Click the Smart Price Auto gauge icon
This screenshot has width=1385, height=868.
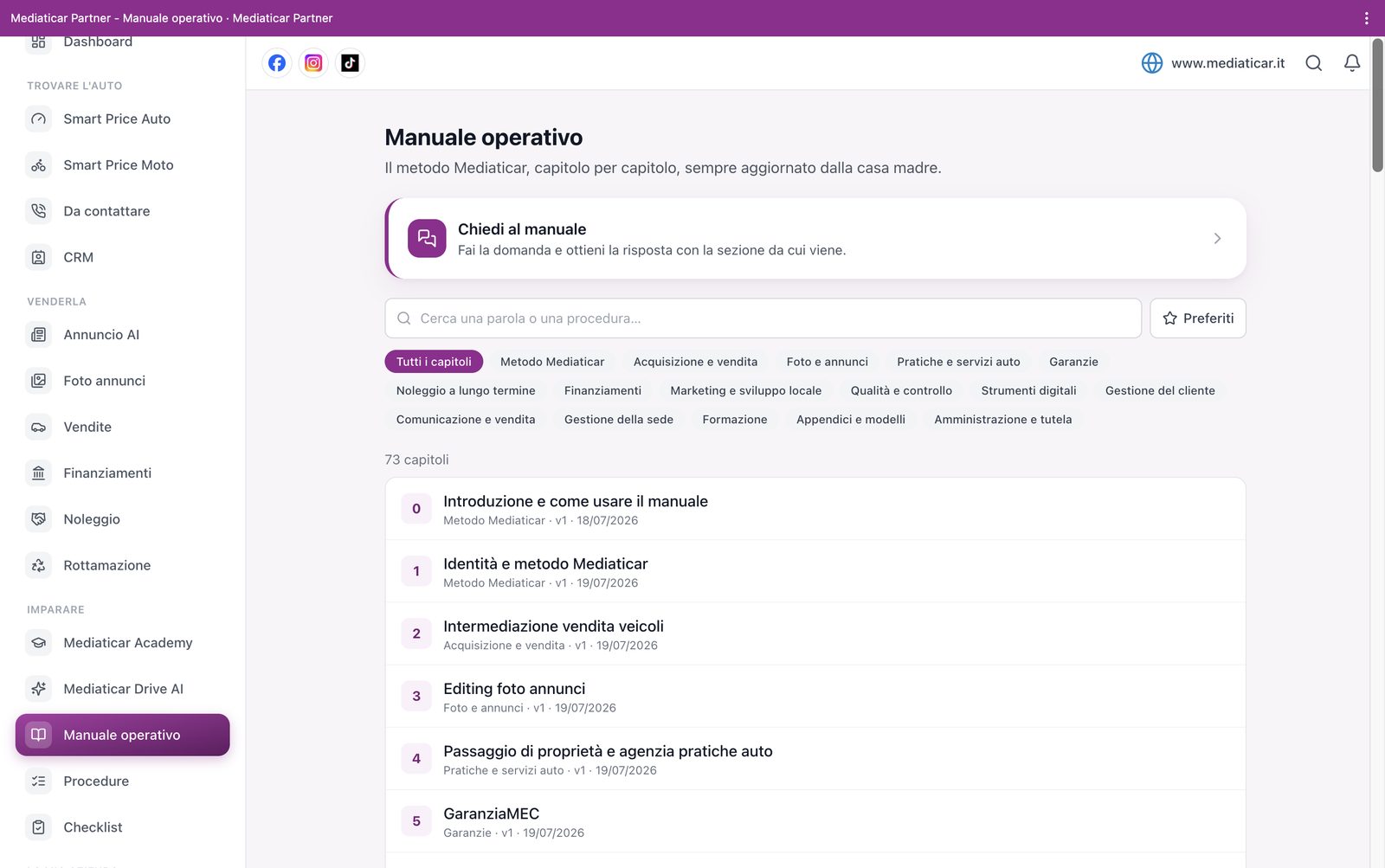pyautogui.click(x=39, y=119)
